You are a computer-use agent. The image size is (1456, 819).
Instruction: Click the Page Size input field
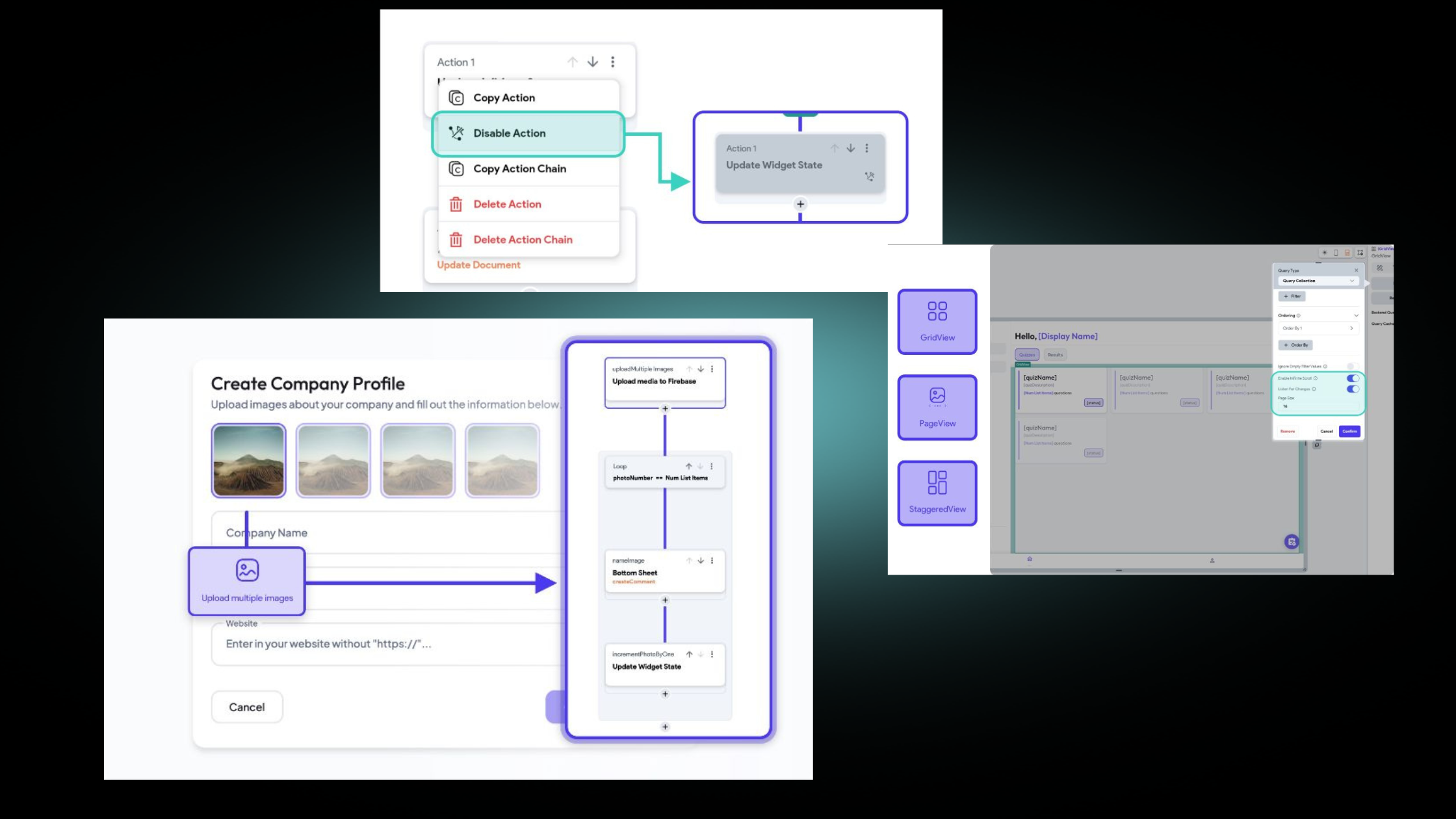coord(1318,406)
